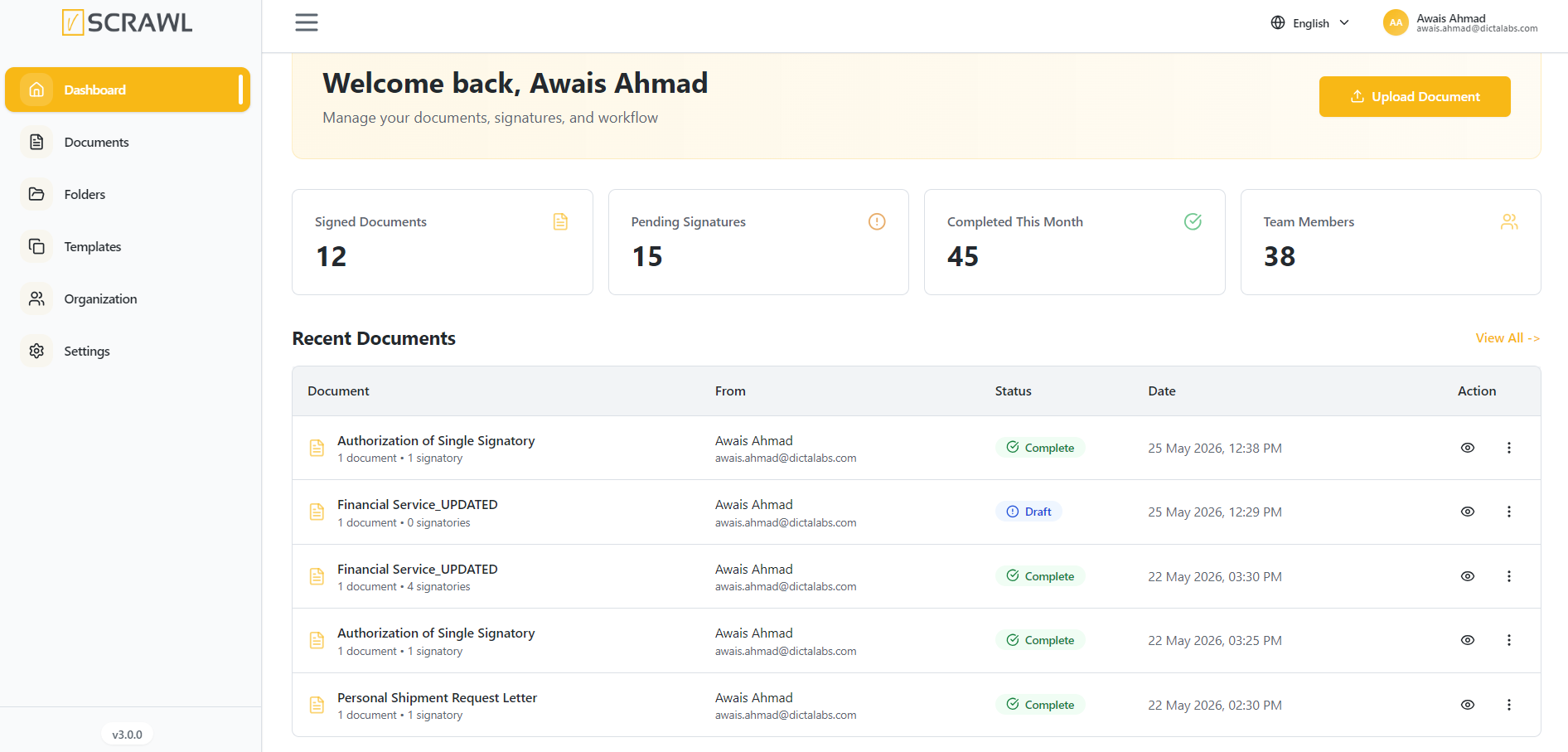The image size is (1568, 752).
Task: Open more options for Draft document row
Action: point(1509,512)
